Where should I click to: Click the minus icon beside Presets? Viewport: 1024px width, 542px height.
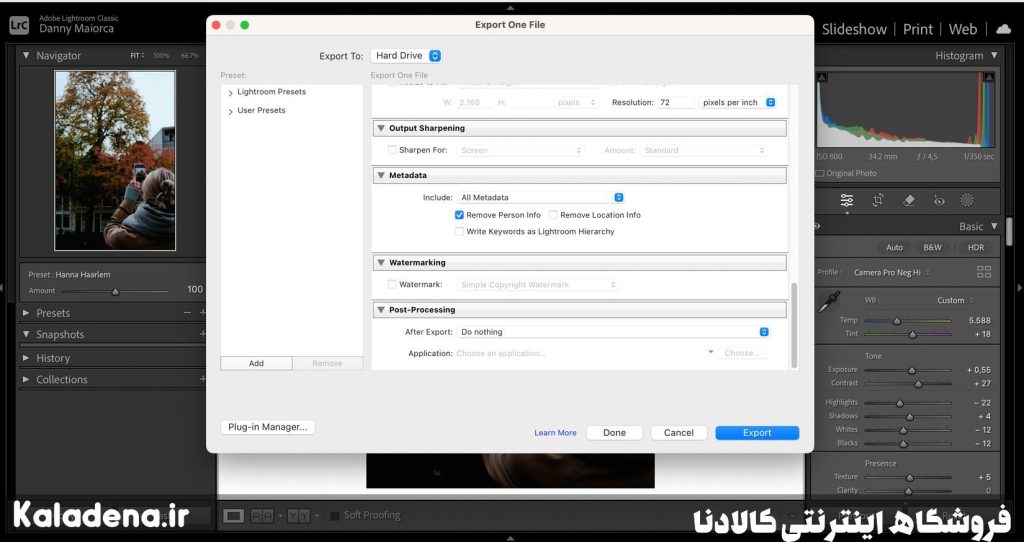187,313
